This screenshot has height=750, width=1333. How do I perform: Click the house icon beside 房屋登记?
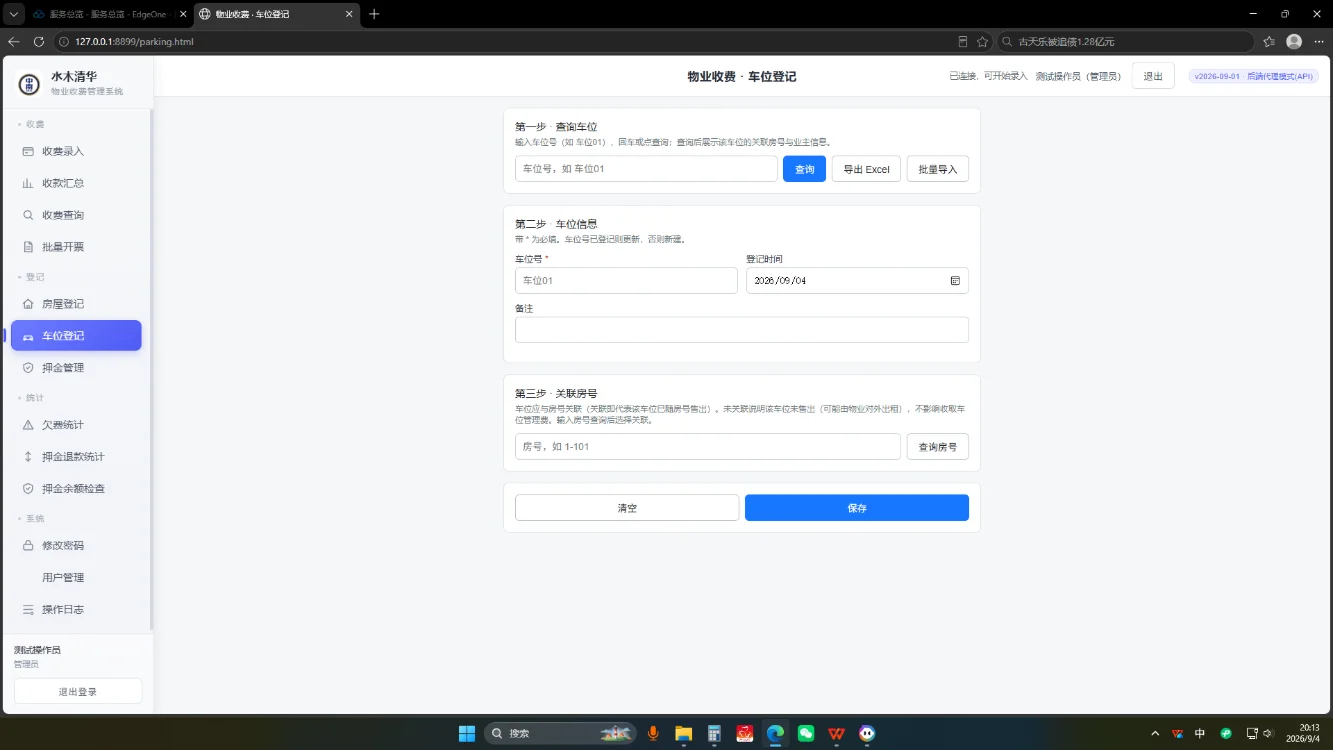pyautogui.click(x=28, y=304)
